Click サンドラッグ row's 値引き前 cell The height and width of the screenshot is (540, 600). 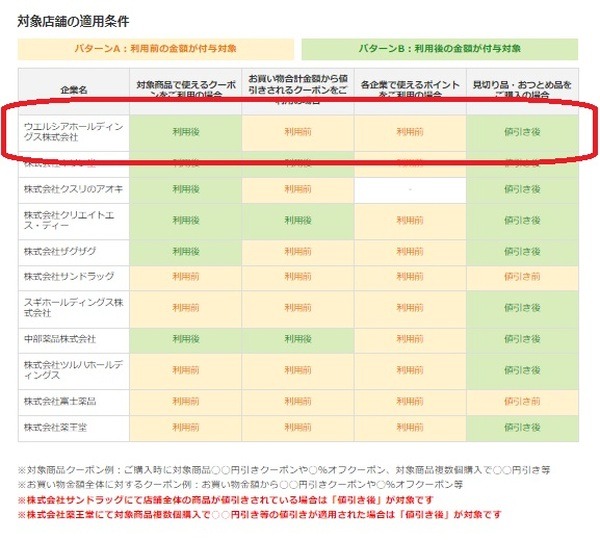coord(522,277)
